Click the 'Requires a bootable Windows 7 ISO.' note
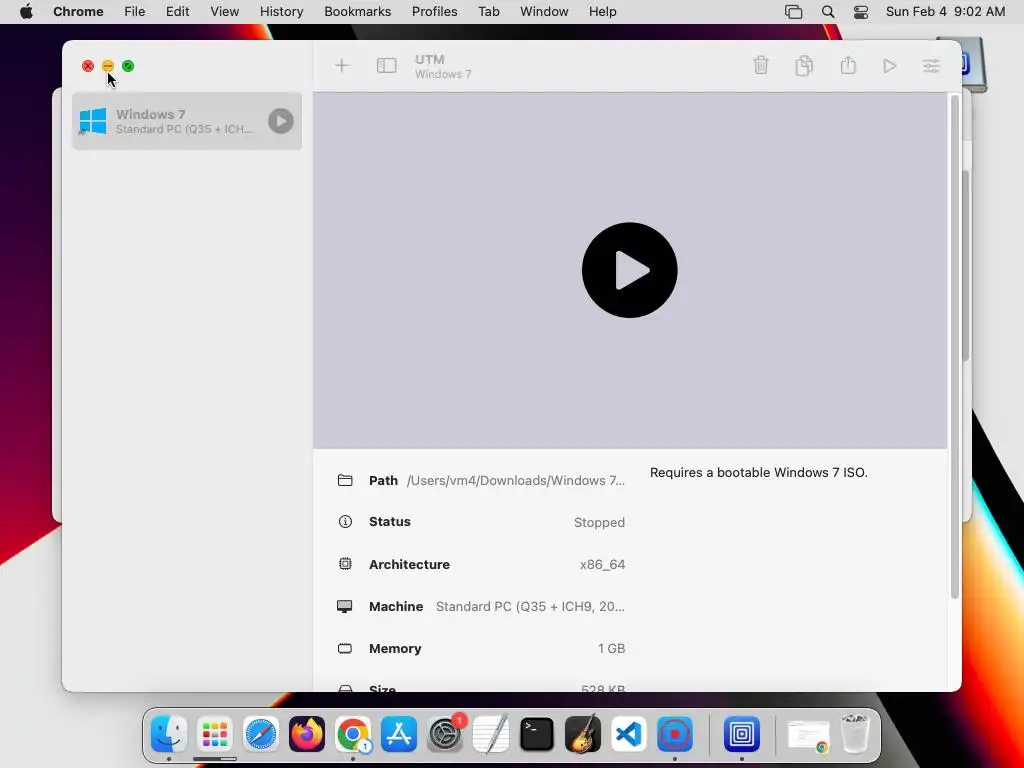 [x=759, y=473]
